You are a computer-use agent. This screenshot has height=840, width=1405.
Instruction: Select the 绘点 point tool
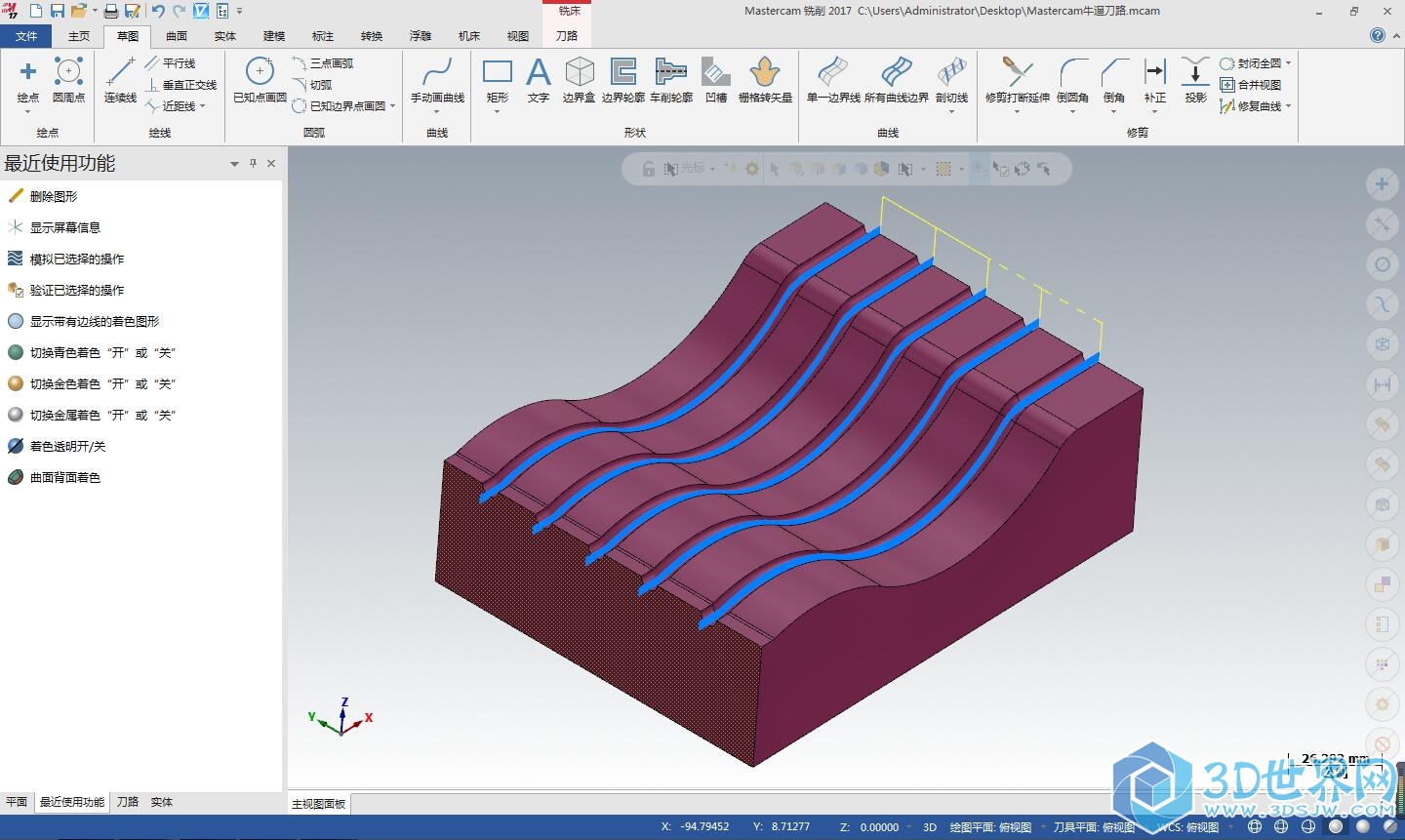click(28, 78)
